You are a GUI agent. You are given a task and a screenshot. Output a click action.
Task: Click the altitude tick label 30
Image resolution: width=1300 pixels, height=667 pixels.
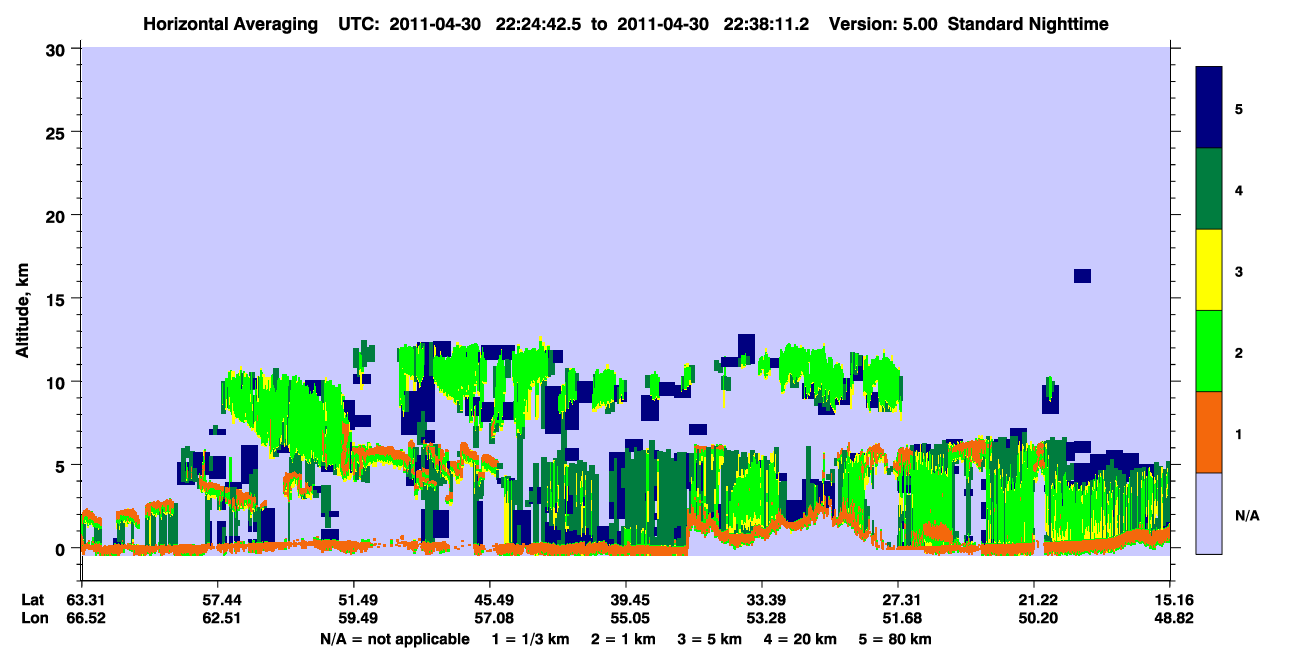(x=57, y=48)
